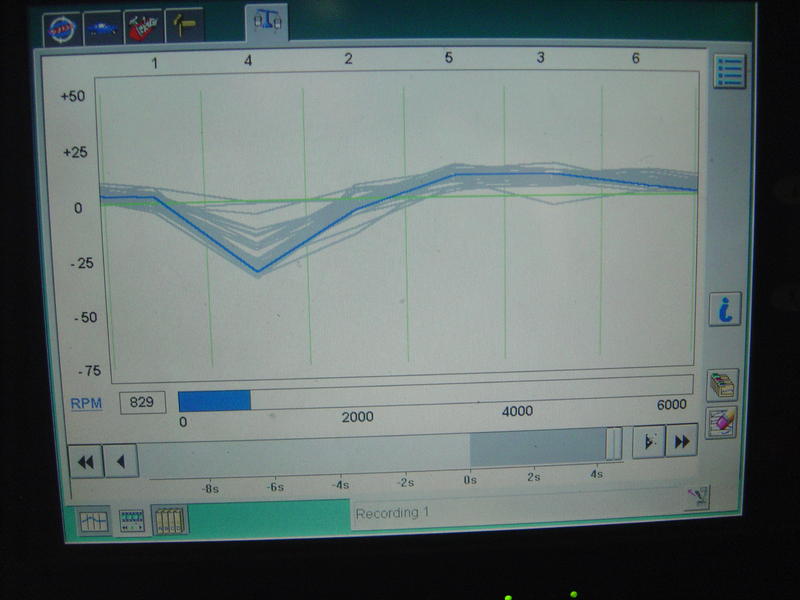800x600 pixels.
Task: Click the RPM label link
Action: (x=86, y=404)
